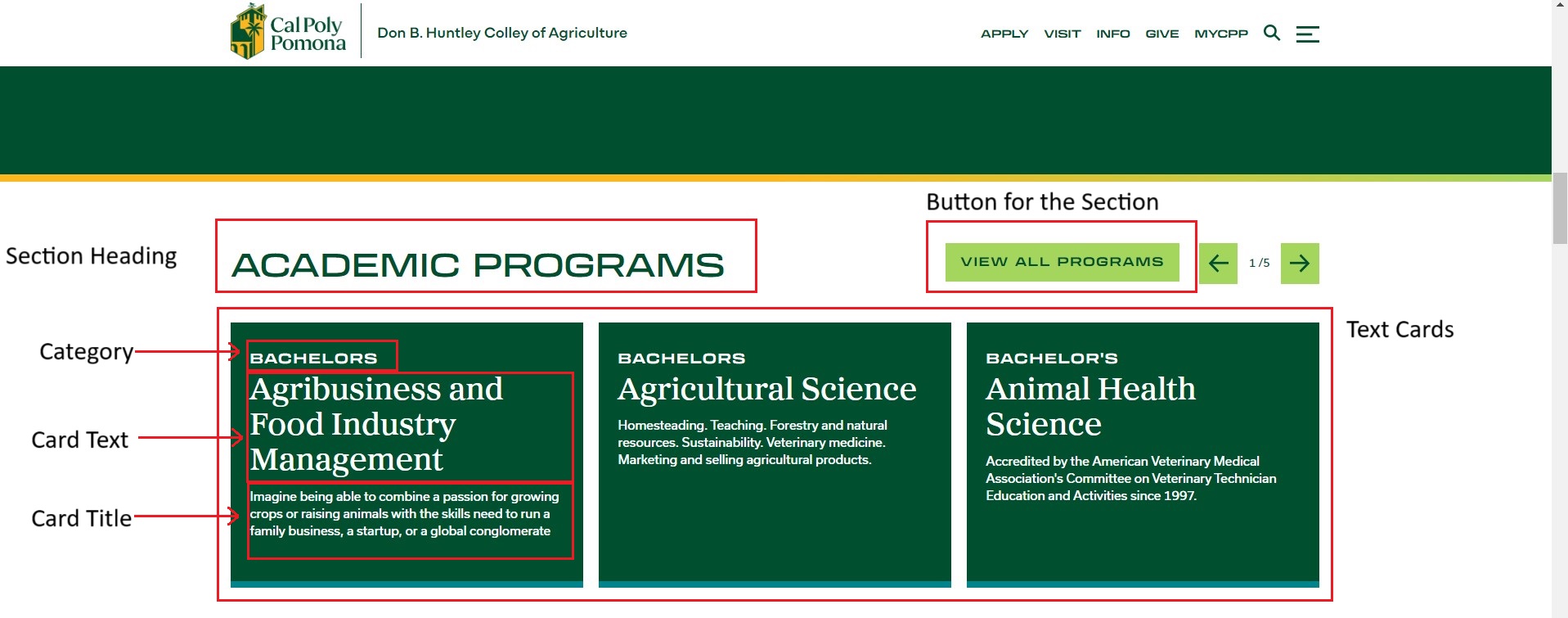This screenshot has width=1568, height=618.
Task: Open Don B. Huntley College of Agriculture link
Action: 502,33
